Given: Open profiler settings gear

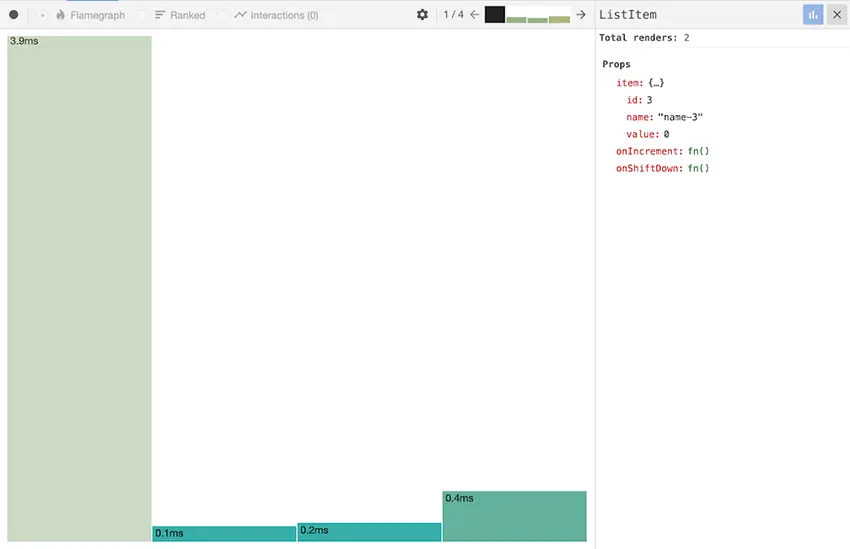Looking at the screenshot, I should 422,15.
